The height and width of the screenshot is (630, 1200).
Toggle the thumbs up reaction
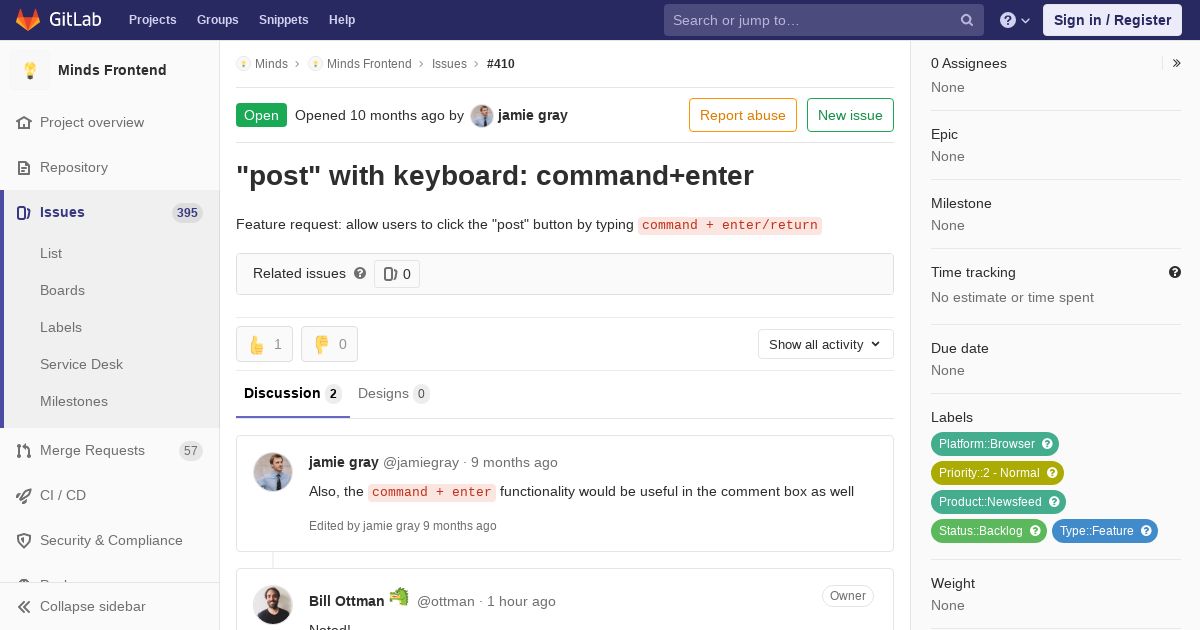tap(264, 344)
